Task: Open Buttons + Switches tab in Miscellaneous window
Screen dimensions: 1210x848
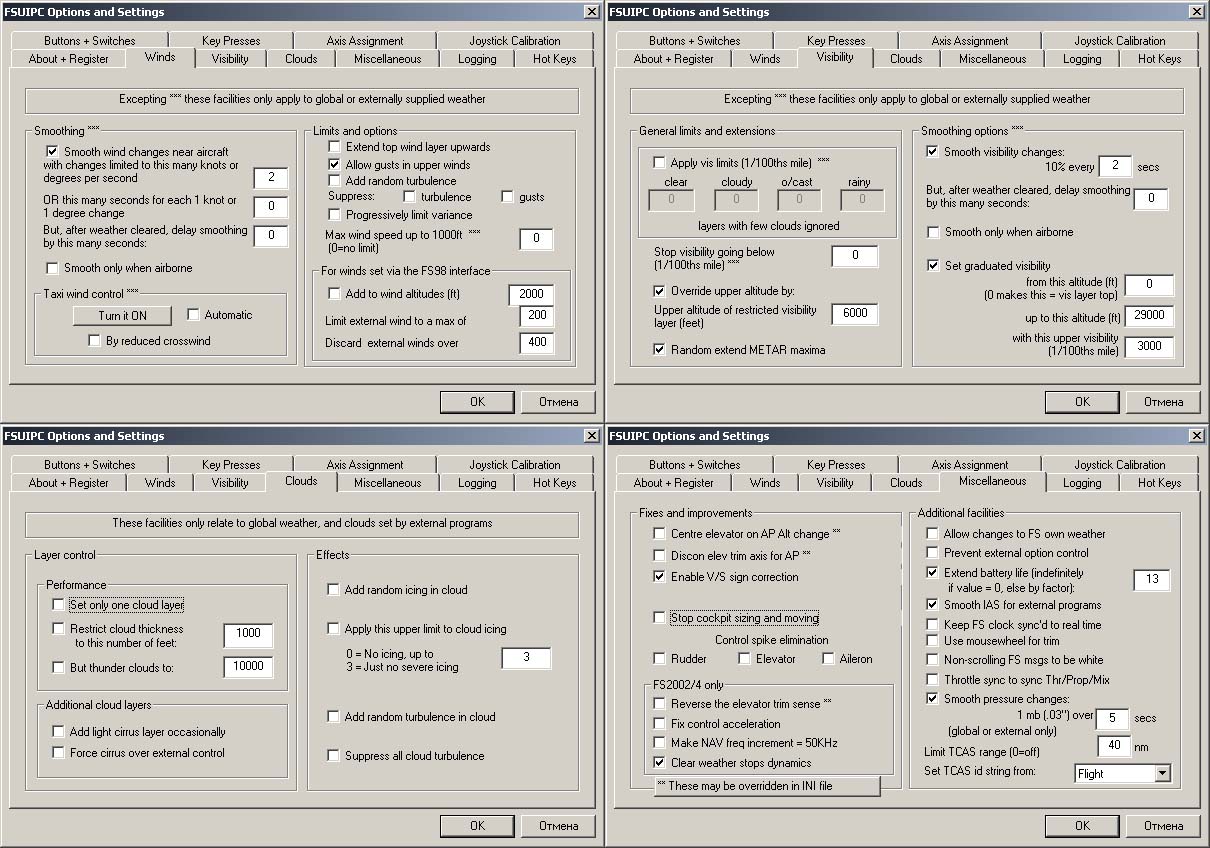Action: click(x=695, y=465)
